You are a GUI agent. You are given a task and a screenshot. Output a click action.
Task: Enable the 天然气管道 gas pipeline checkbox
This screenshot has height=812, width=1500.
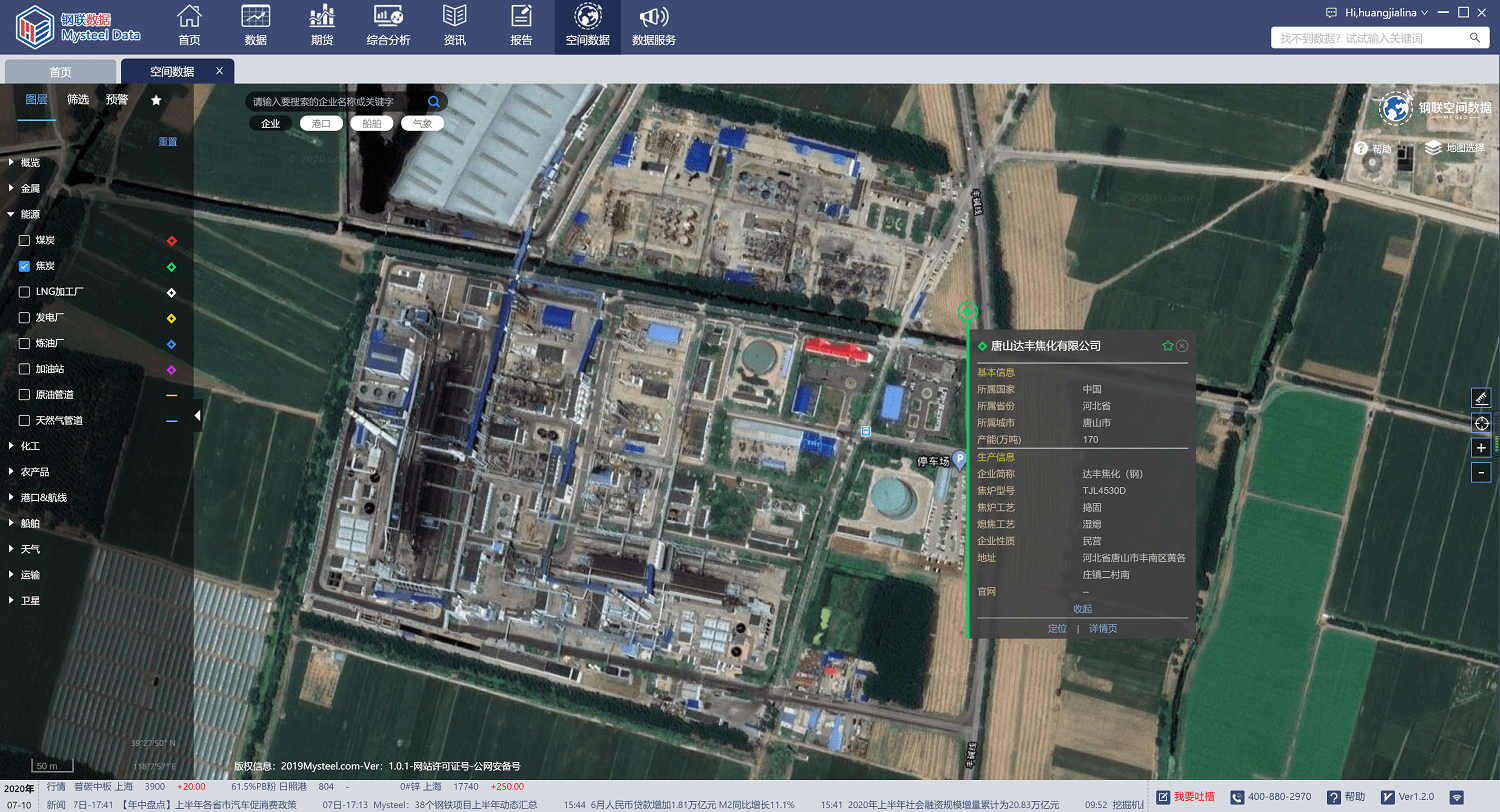click(25, 420)
